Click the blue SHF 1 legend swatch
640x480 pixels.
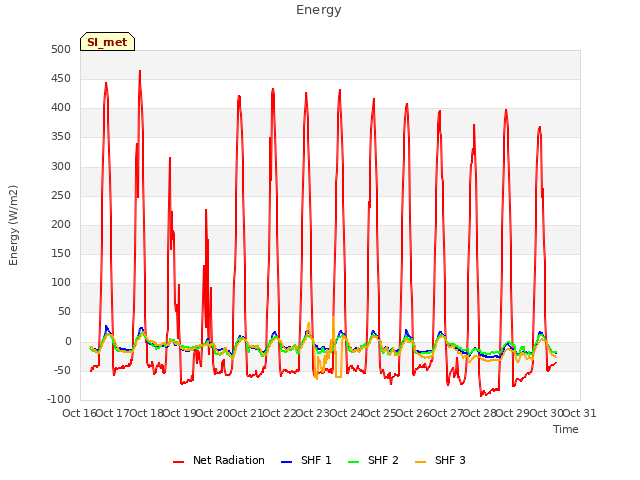287,462
